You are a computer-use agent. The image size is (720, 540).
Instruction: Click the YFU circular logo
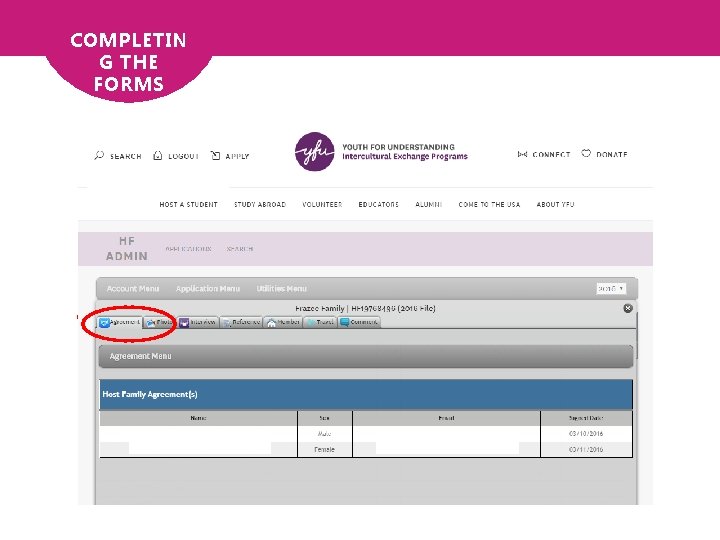coord(315,152)
